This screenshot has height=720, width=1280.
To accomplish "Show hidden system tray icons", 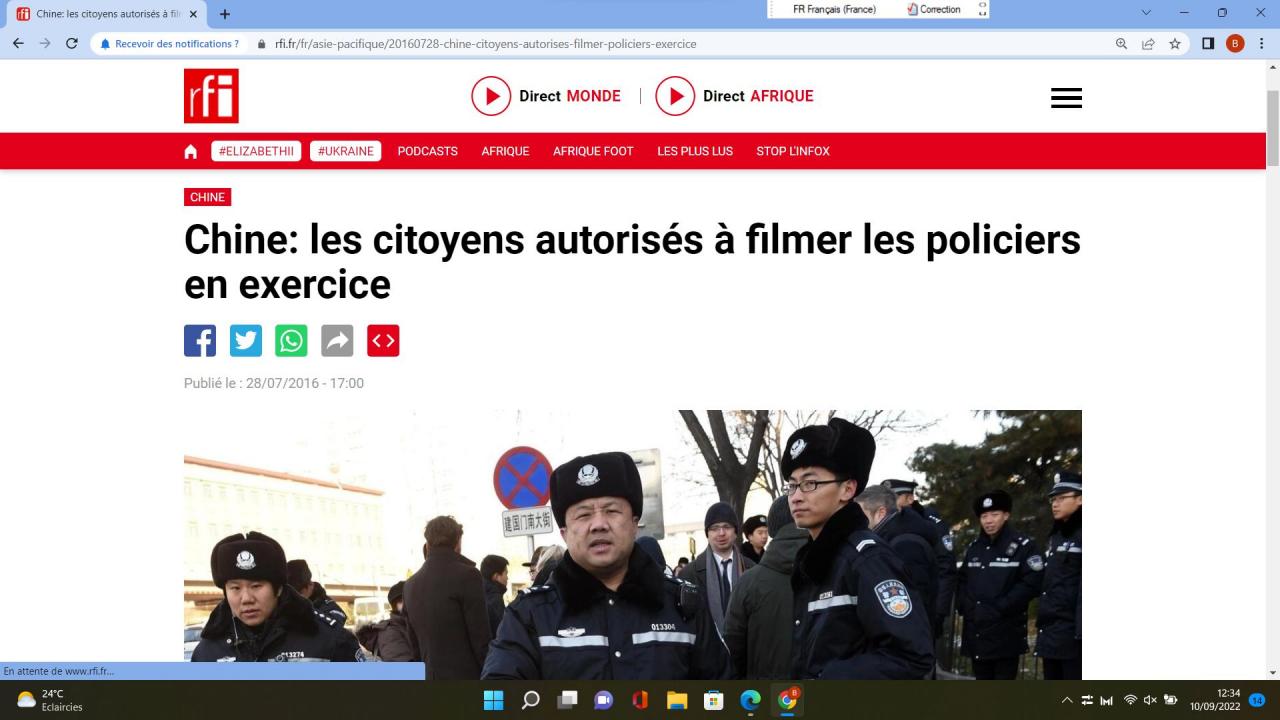I will [x=1067, y=700].
